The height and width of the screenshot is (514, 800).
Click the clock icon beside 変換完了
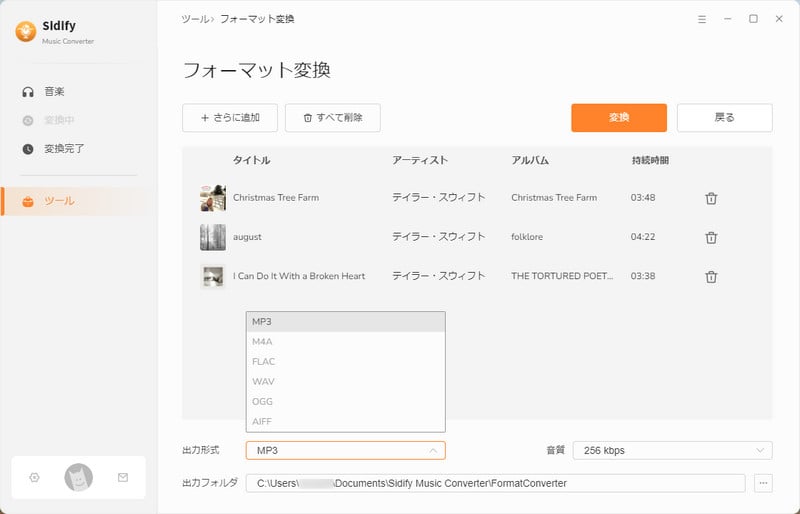(28, 149)
